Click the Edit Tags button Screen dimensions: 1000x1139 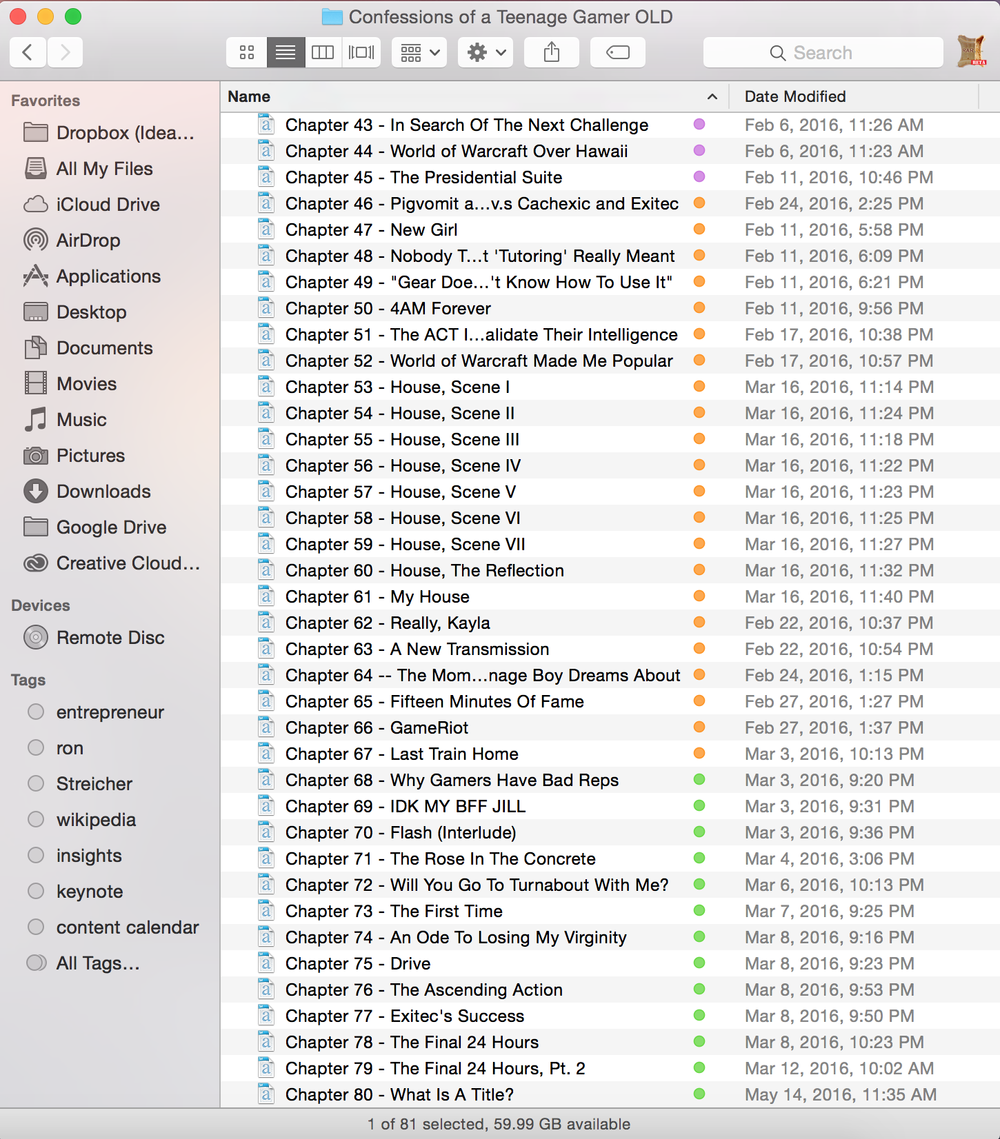[x=618, y=52]
